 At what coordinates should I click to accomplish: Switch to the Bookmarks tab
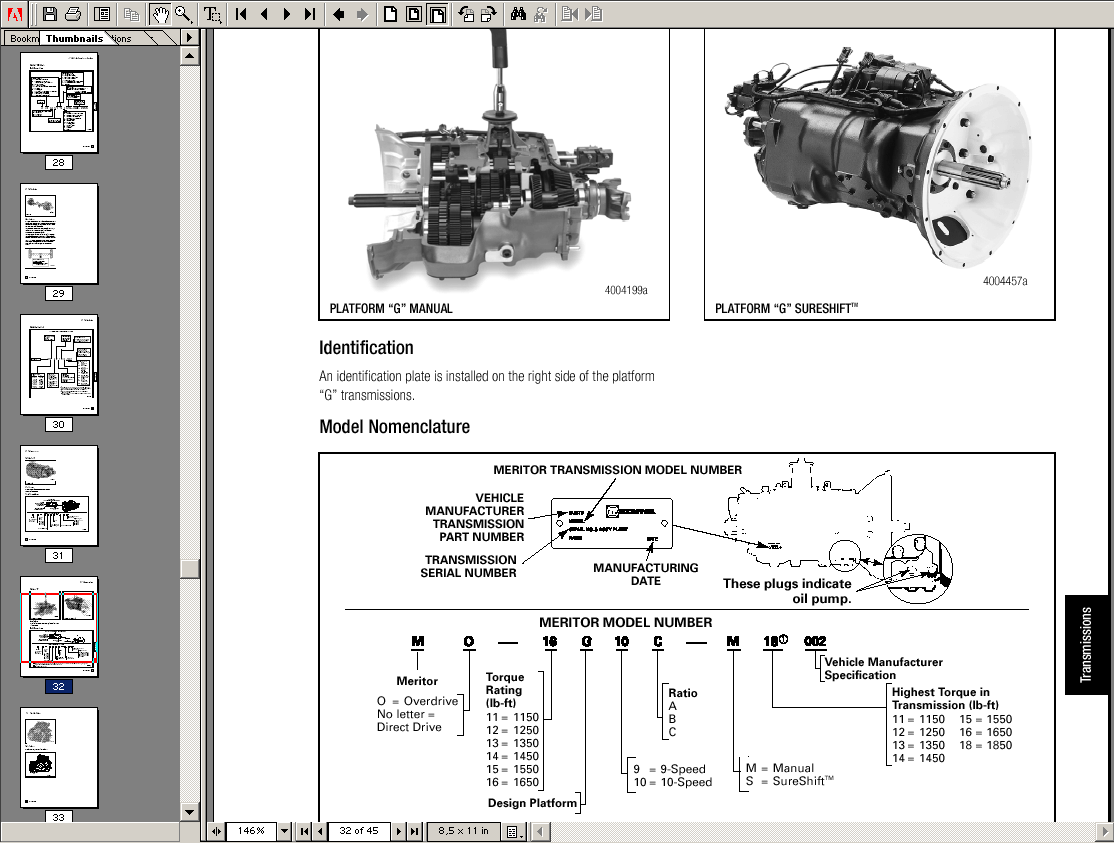coord(22,37)
